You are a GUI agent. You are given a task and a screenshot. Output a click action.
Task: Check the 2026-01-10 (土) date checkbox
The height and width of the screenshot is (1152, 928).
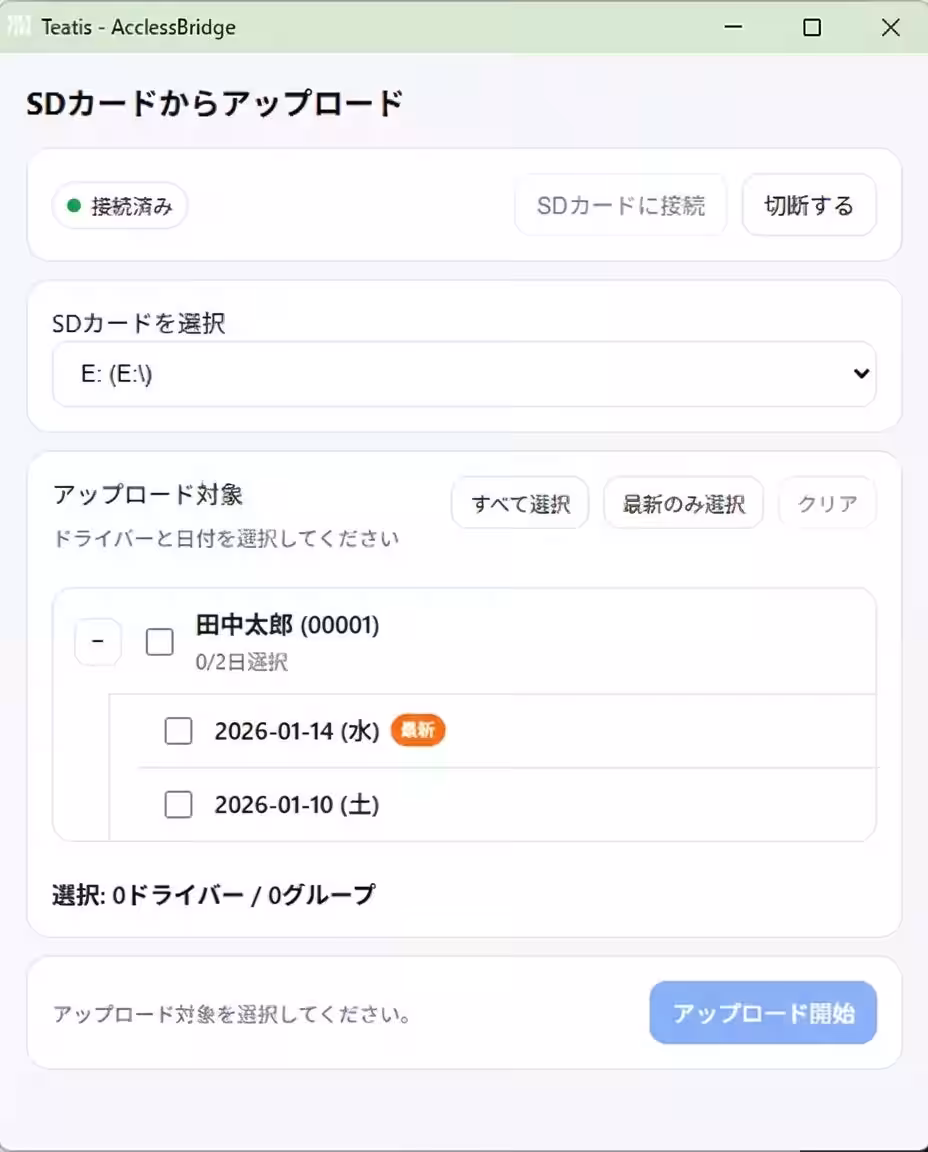pos(178,804)
